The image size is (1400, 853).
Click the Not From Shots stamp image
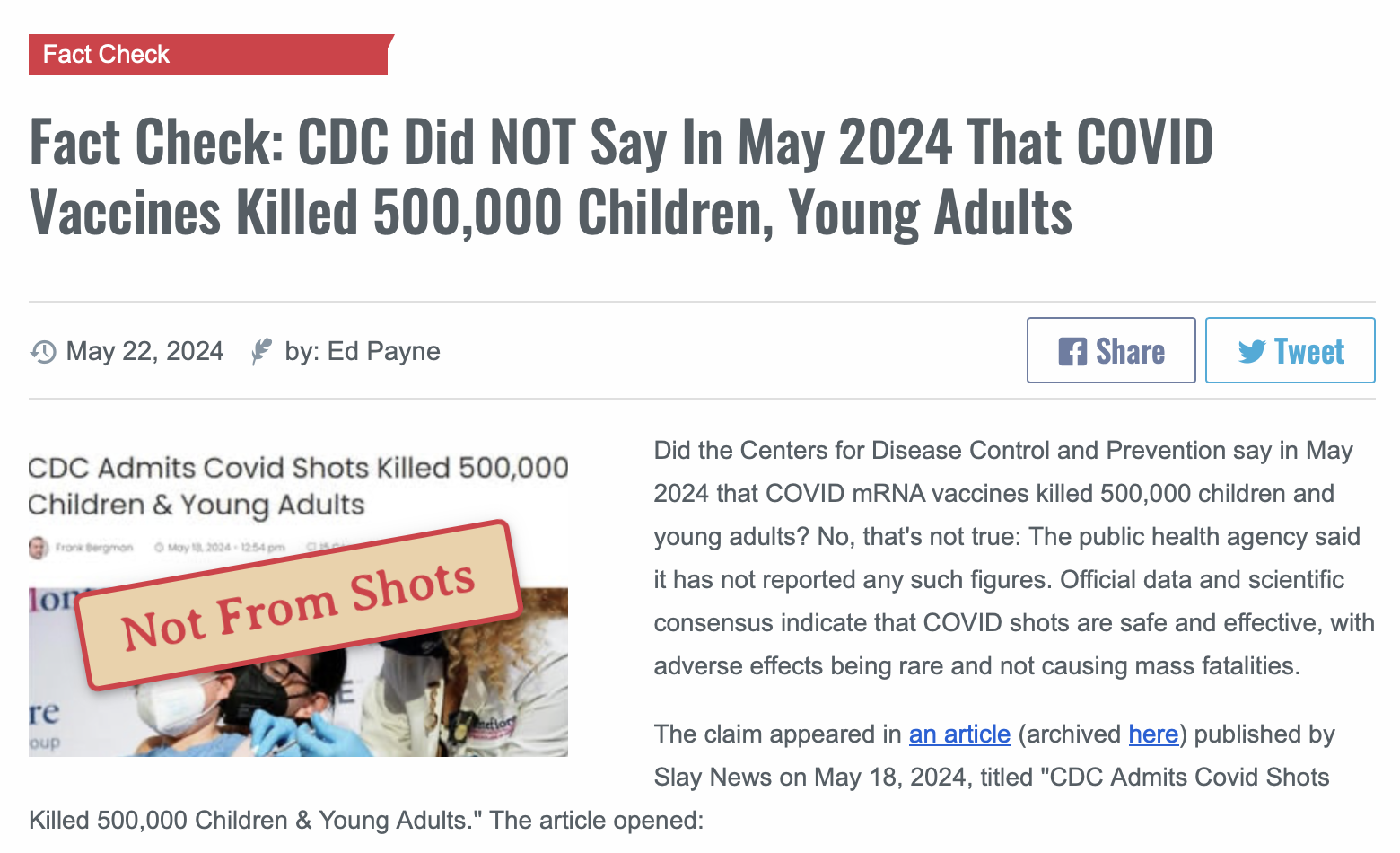click(299, 604)
